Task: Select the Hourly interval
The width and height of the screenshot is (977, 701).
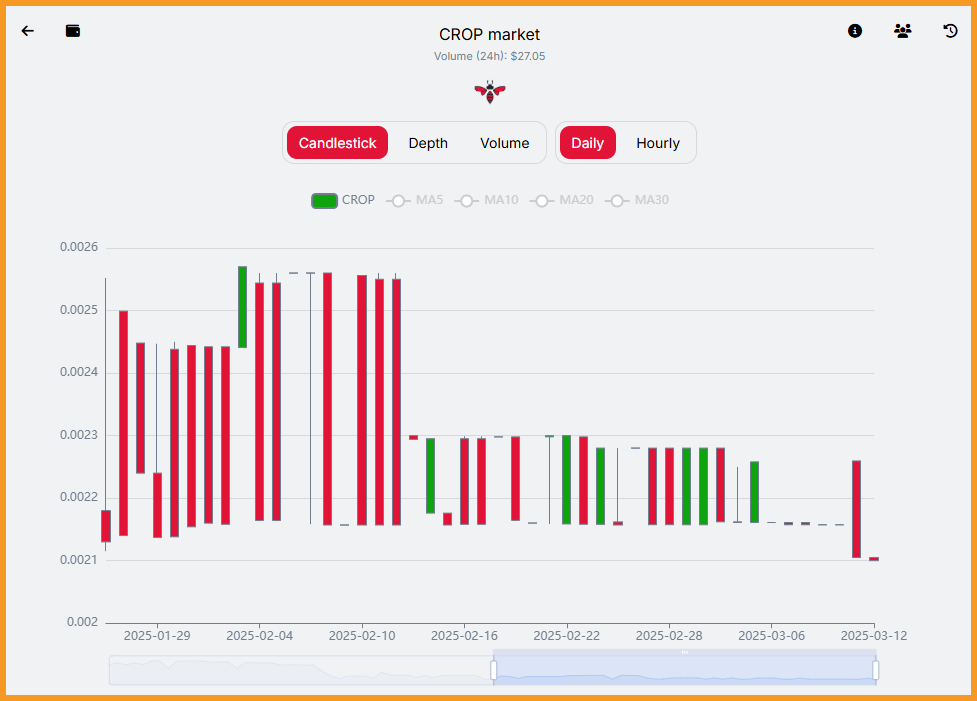Action: (x=658, y=143)
